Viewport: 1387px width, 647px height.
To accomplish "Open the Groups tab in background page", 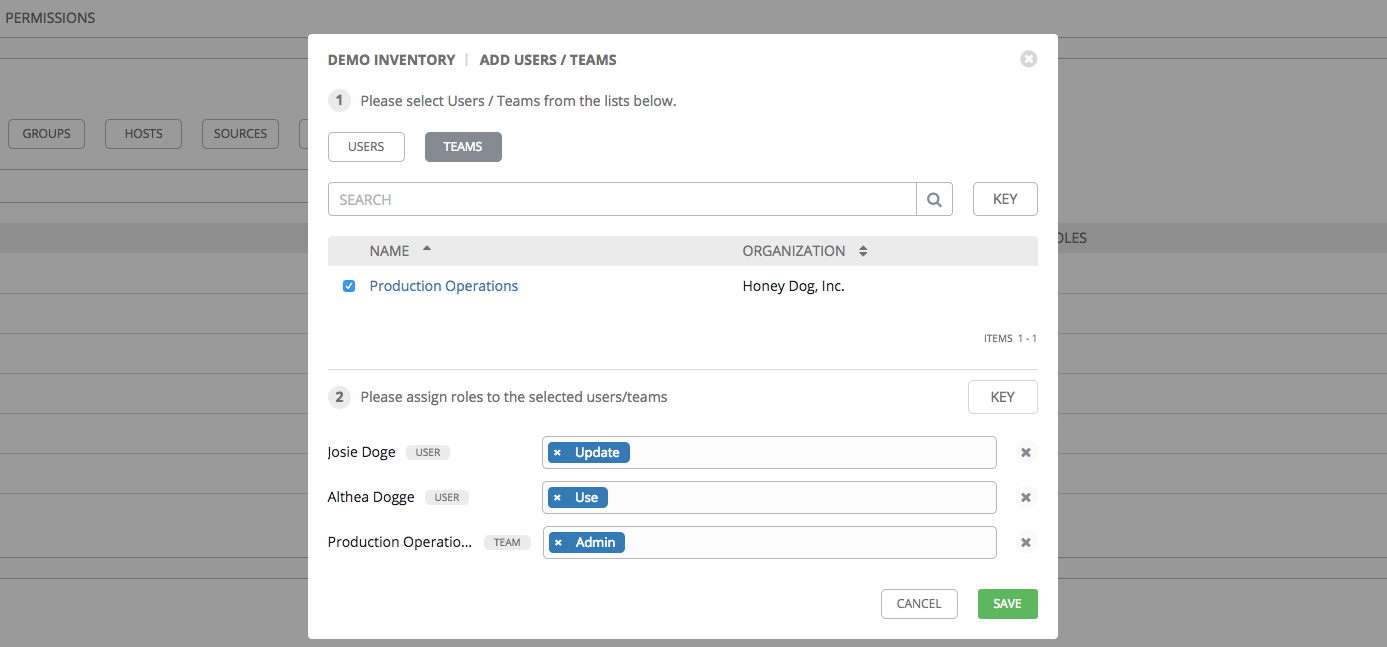I will pos(46,134).
